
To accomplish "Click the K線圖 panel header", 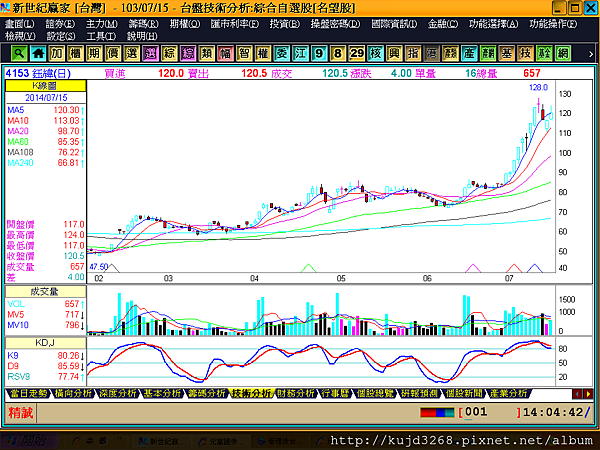I will click(46, 86).
